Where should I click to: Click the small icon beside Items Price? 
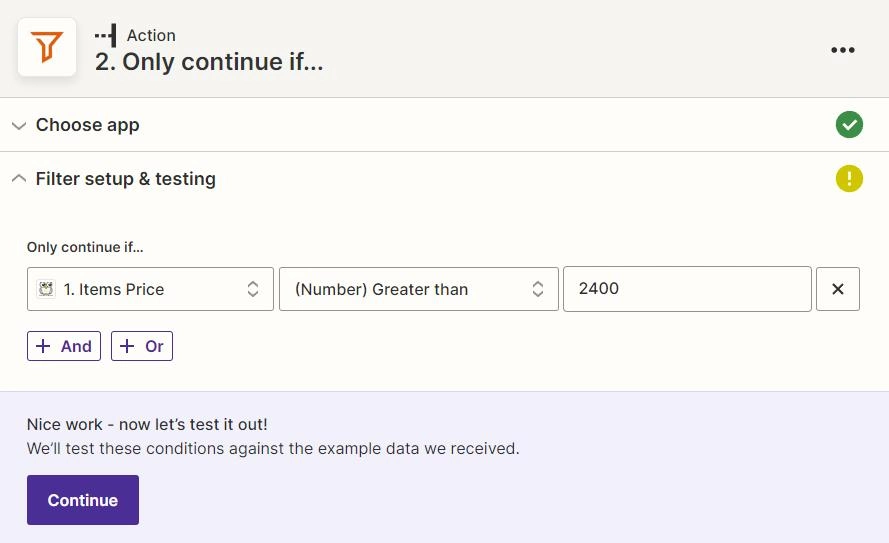coord(46,289)
